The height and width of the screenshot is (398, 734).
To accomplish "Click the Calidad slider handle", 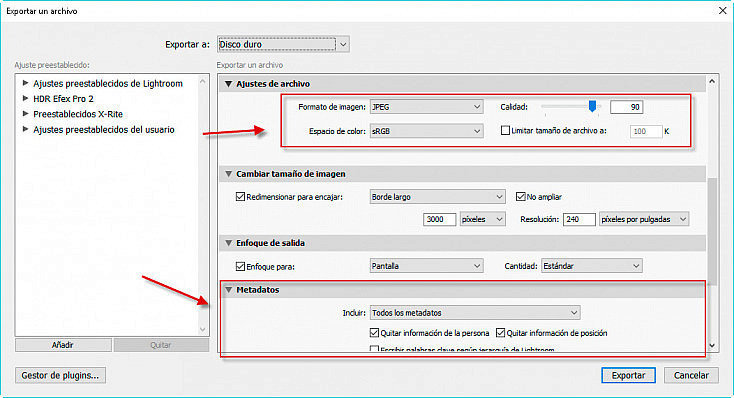I will tap(592, 106).
